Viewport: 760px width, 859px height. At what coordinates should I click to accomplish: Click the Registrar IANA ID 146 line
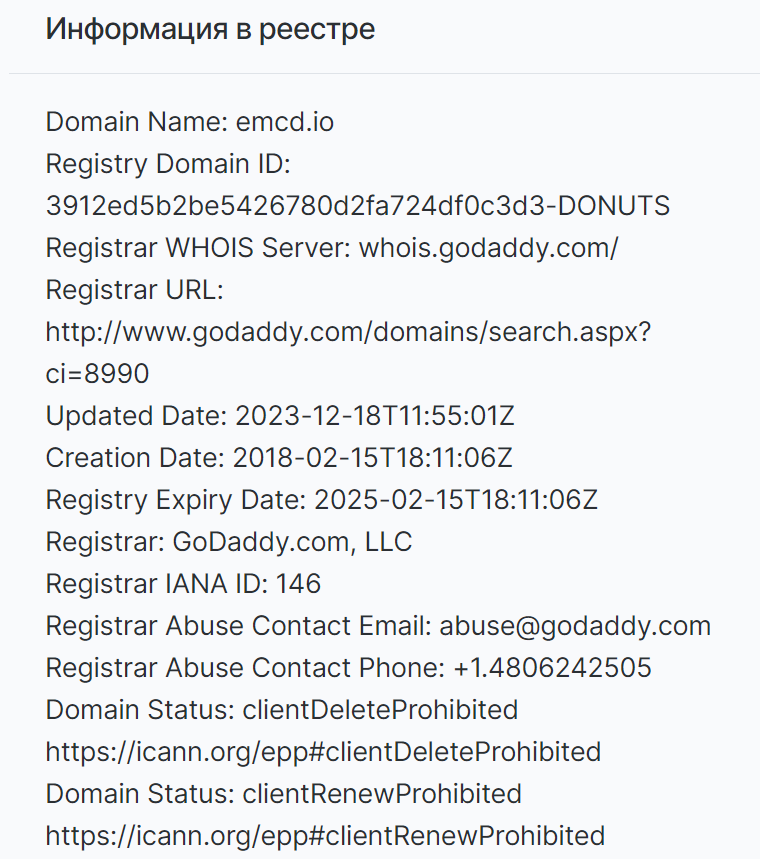tap(183, 584)
